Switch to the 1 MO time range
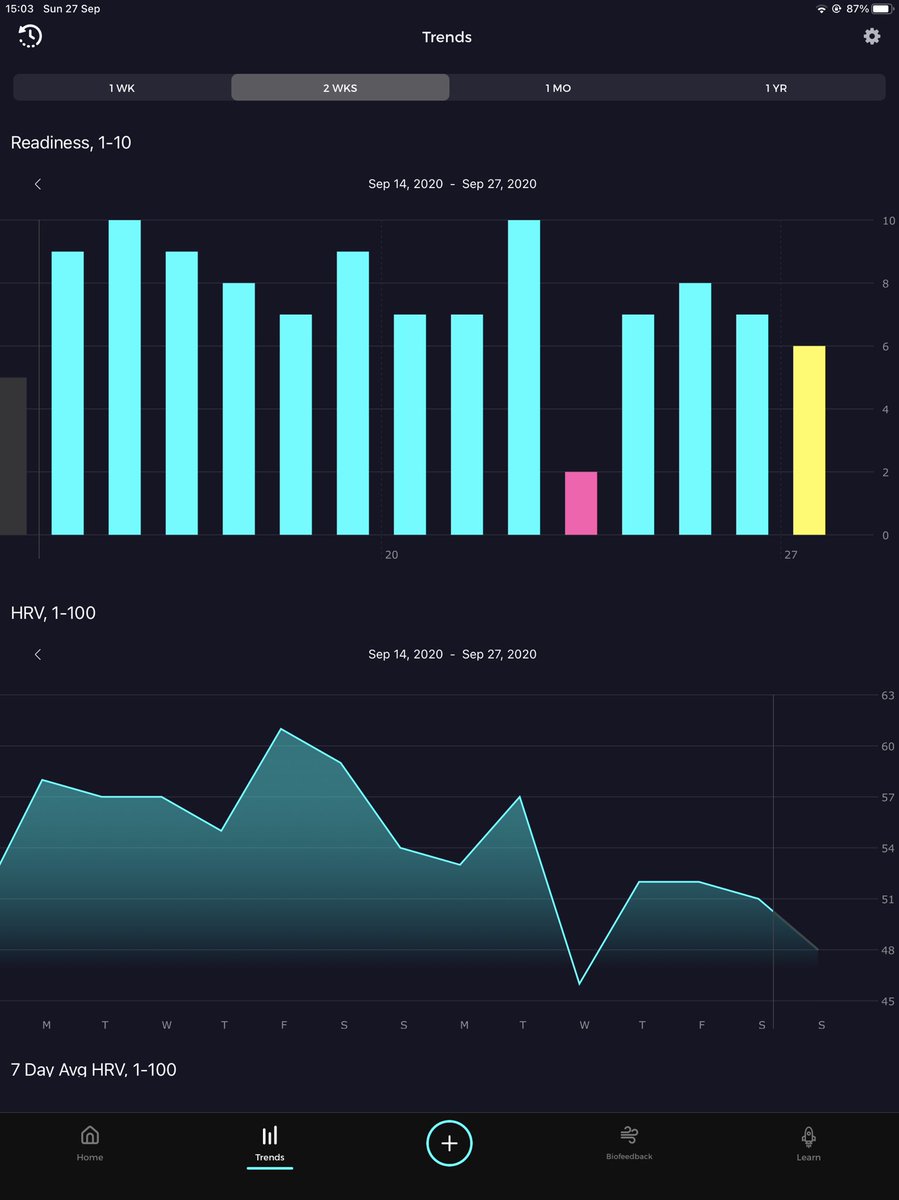 click(558, 88)
